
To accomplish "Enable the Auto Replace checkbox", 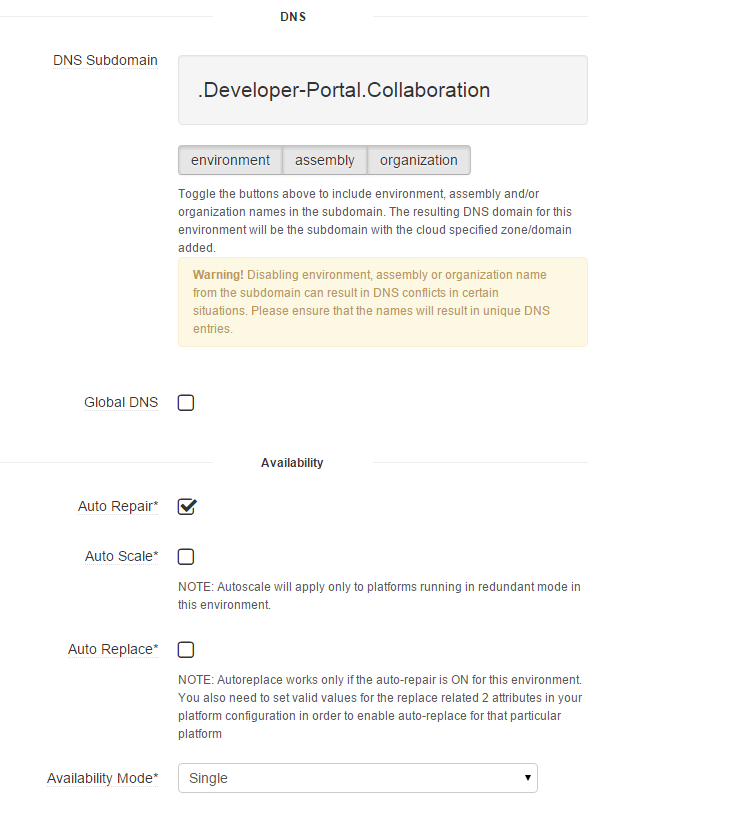I will point(185,649).
